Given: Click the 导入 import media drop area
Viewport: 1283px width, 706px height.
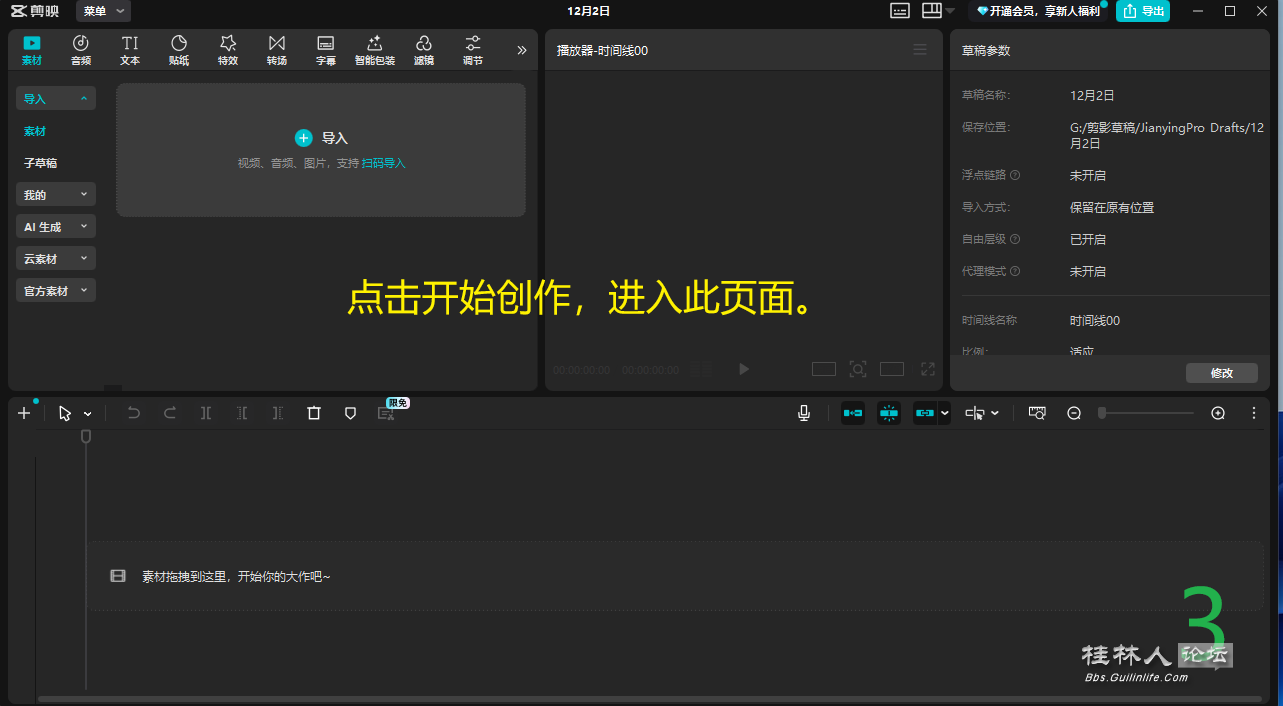Looking at the screenshot, I should tap(321, 149).
